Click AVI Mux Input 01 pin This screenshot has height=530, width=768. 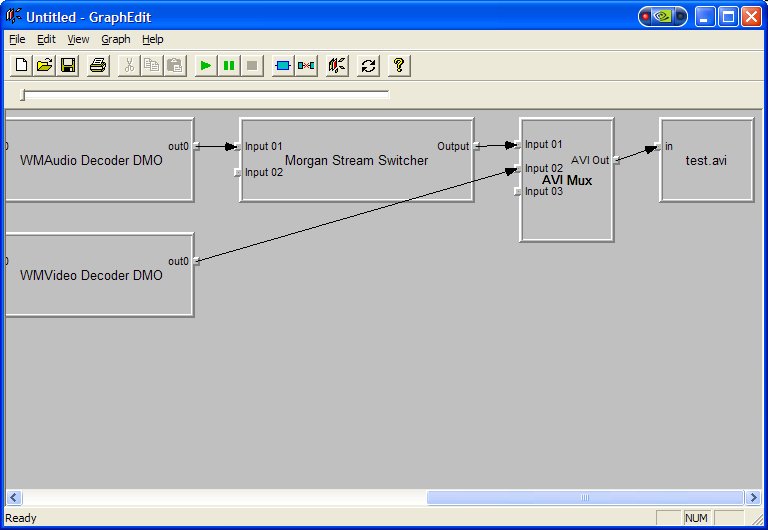click(x=518, y=145)
